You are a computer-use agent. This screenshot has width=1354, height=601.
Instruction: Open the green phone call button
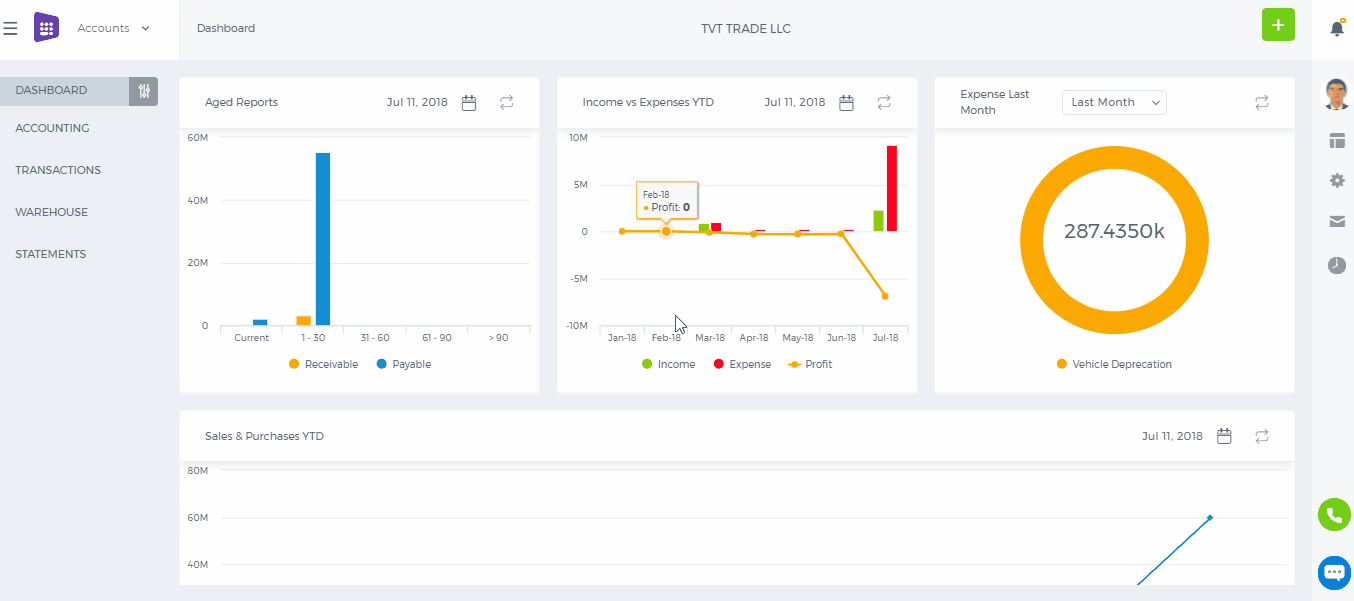(1334, 515)
